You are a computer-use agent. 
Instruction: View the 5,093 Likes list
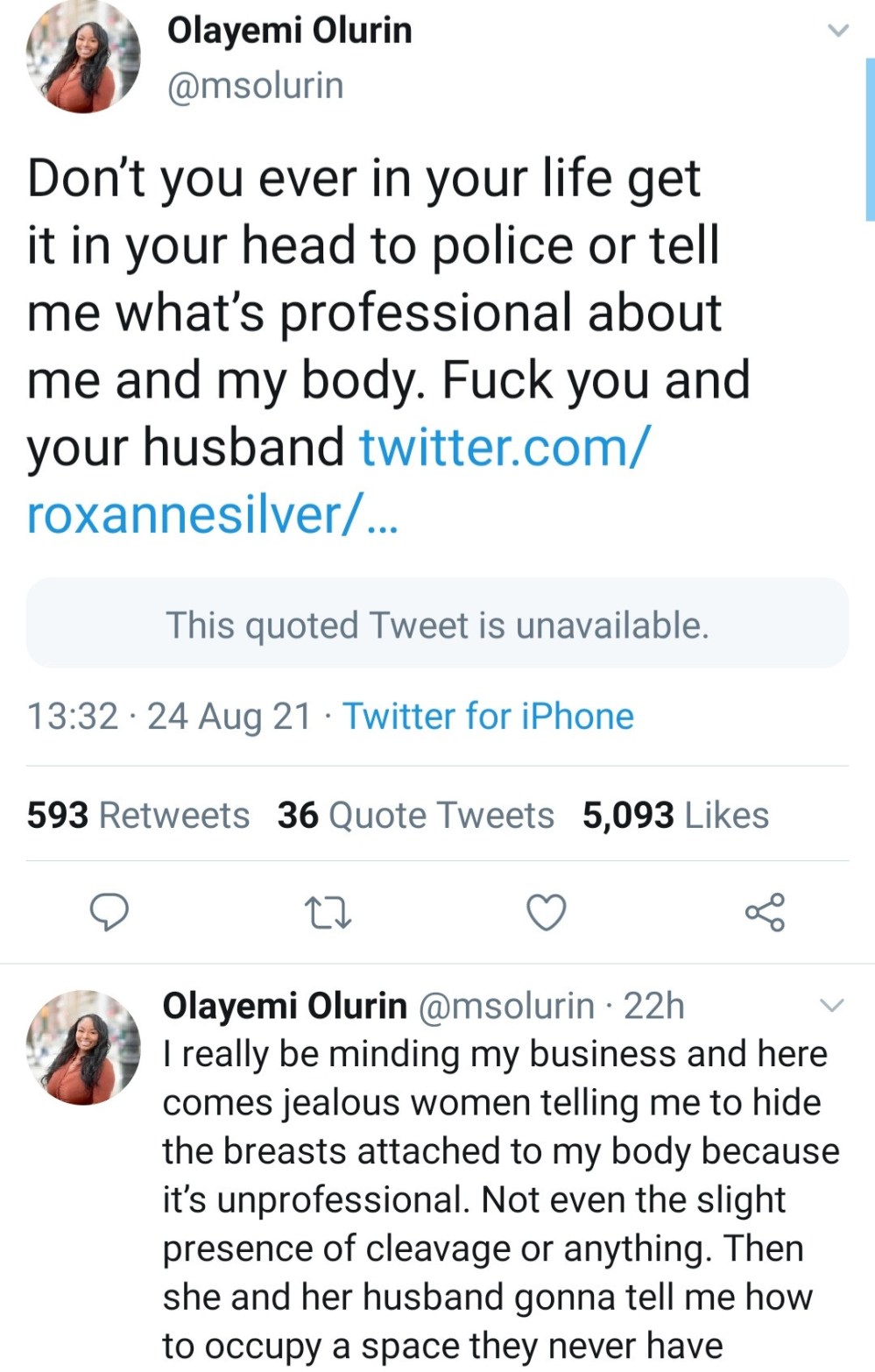click(x=675, y=815)
